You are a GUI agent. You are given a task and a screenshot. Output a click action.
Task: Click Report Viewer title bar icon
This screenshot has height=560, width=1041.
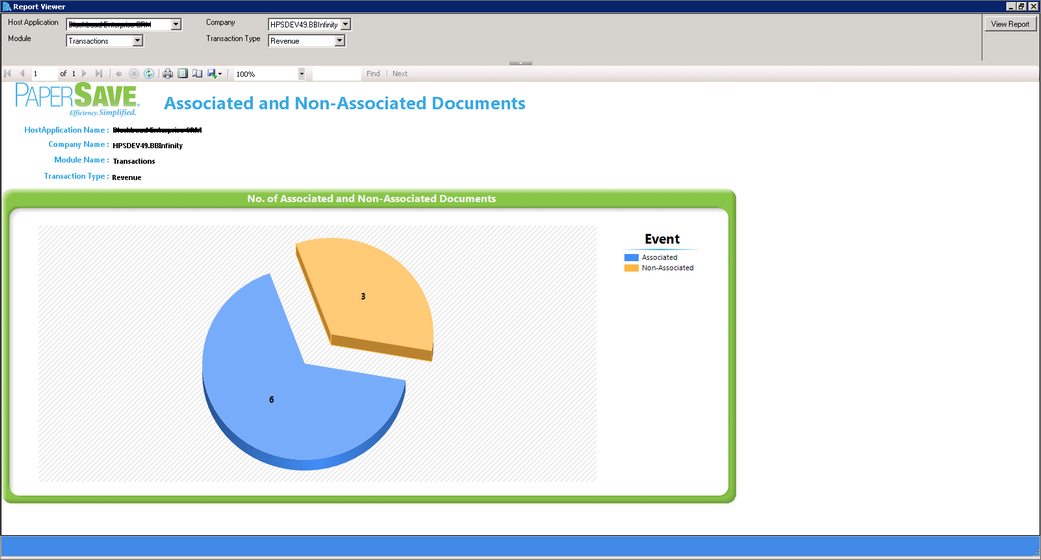[7, 7]
